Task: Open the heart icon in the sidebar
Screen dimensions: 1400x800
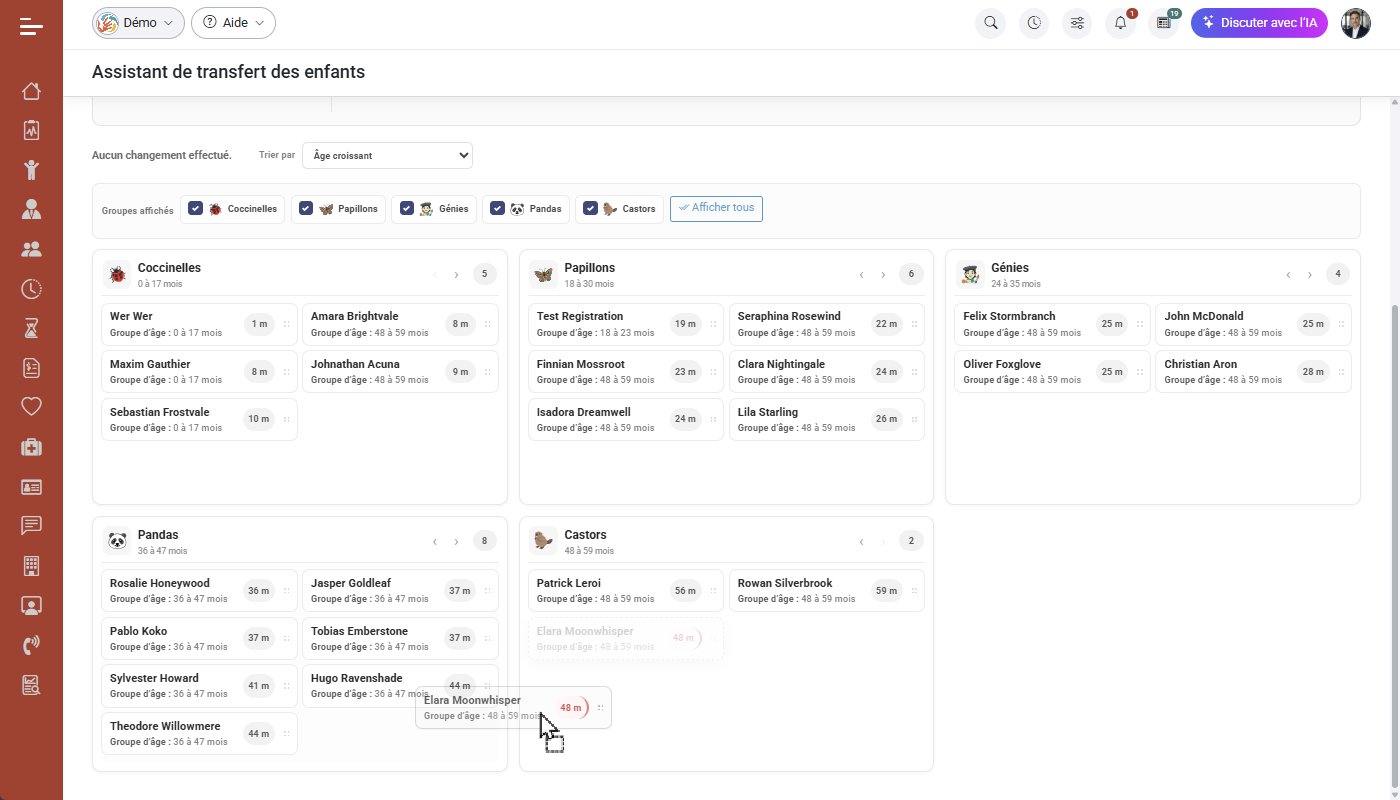Action: [x=31, y=407]
